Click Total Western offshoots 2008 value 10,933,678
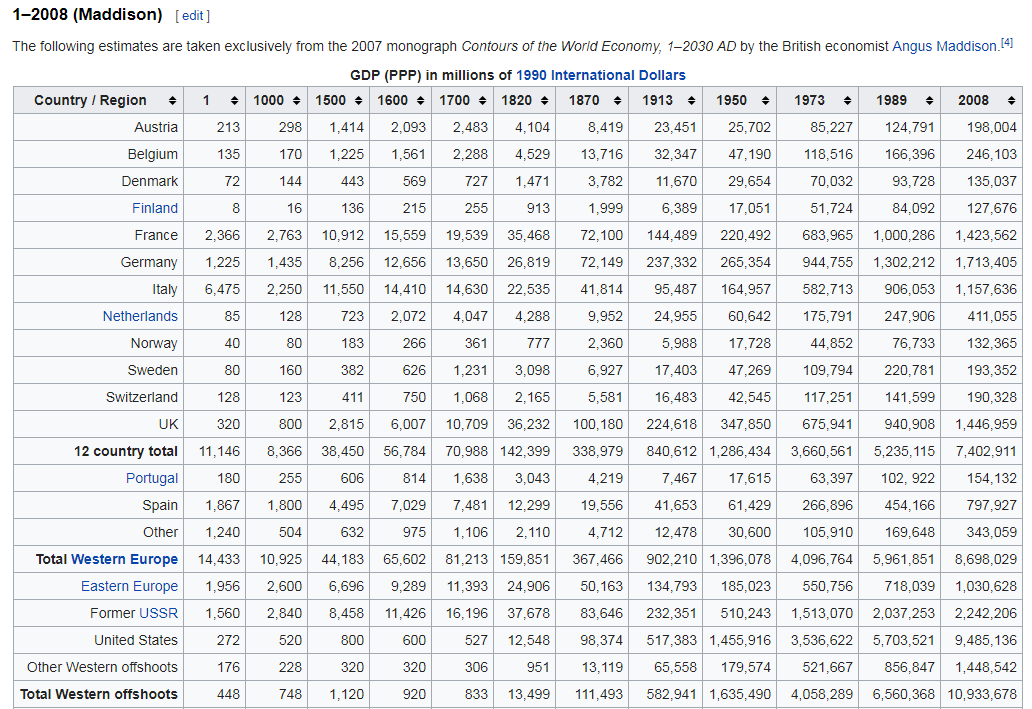Viewport: 1032px width, 709px height. tap(982, 694)
